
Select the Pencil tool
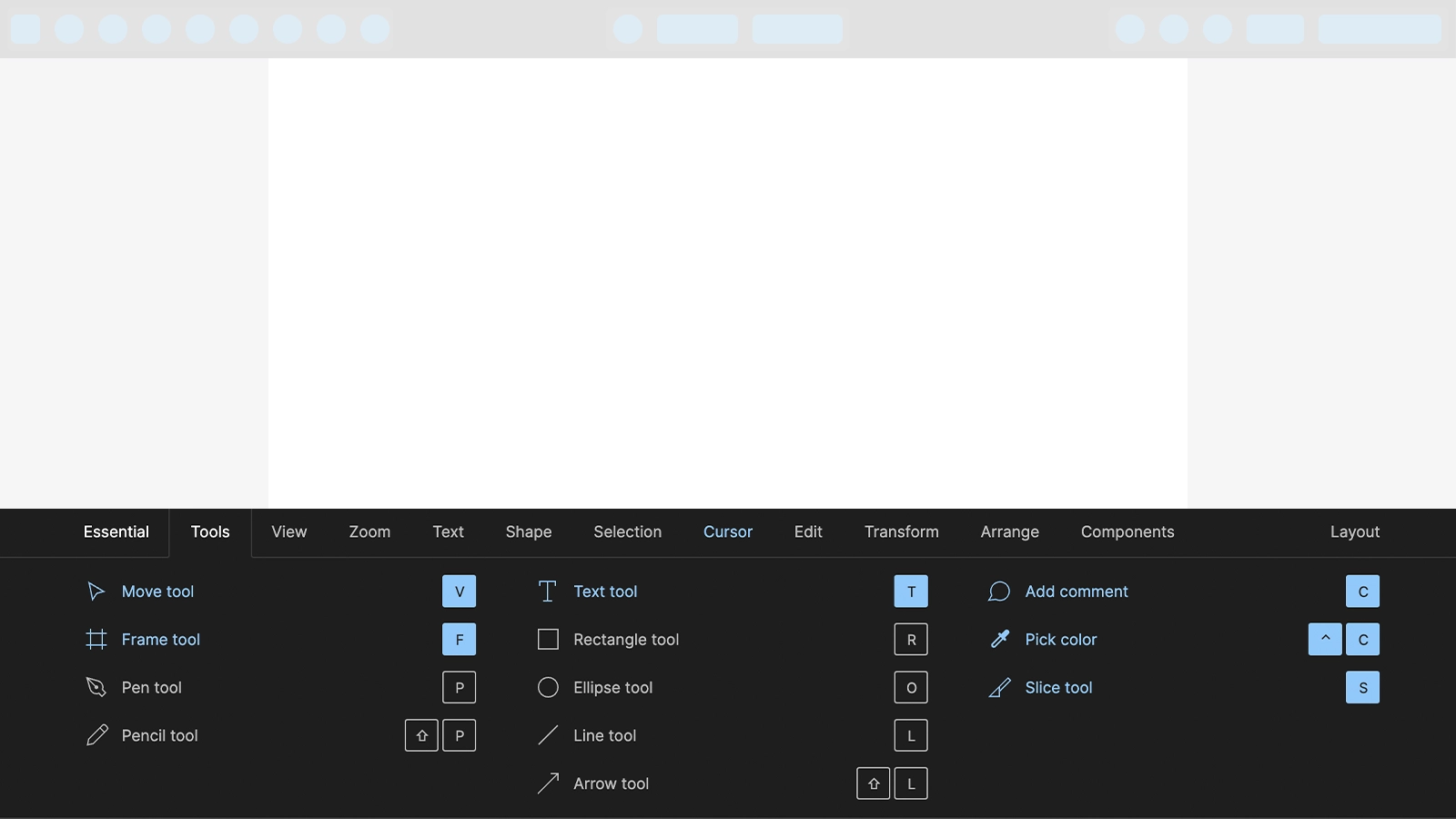(160, 735)
